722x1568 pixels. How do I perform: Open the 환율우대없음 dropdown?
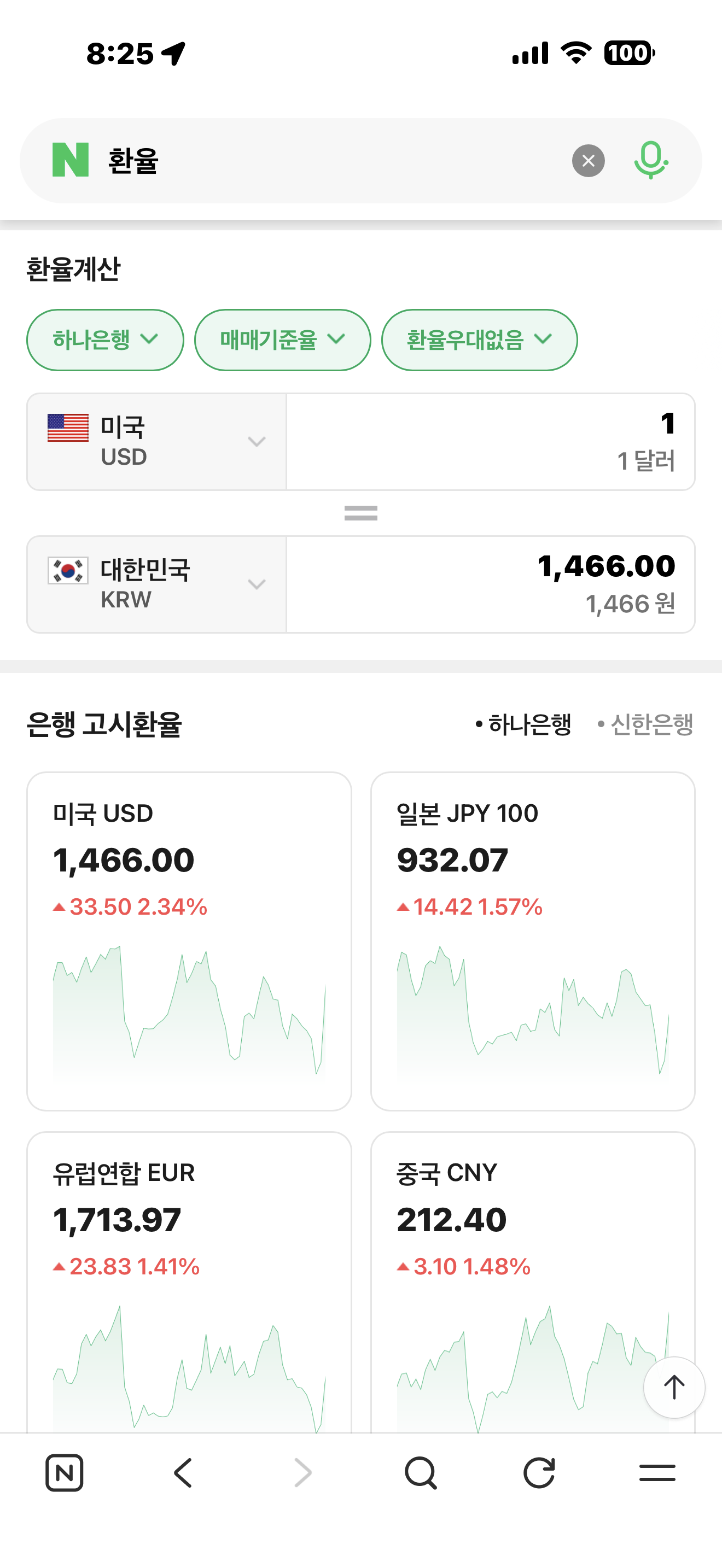[479, 340]
